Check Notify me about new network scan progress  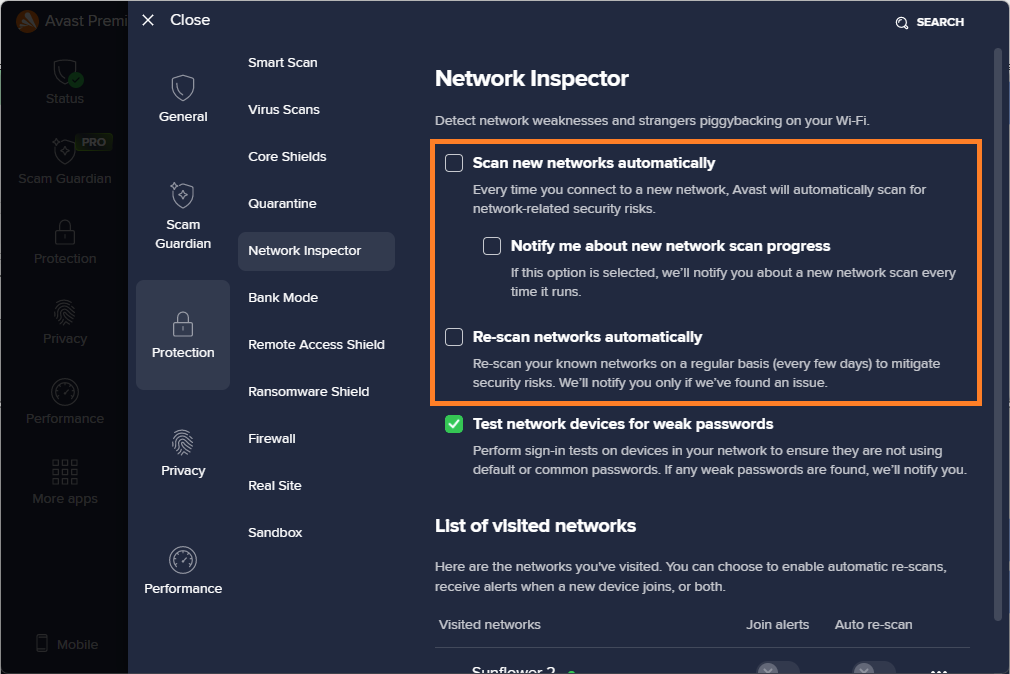click(x=492, y=246)
